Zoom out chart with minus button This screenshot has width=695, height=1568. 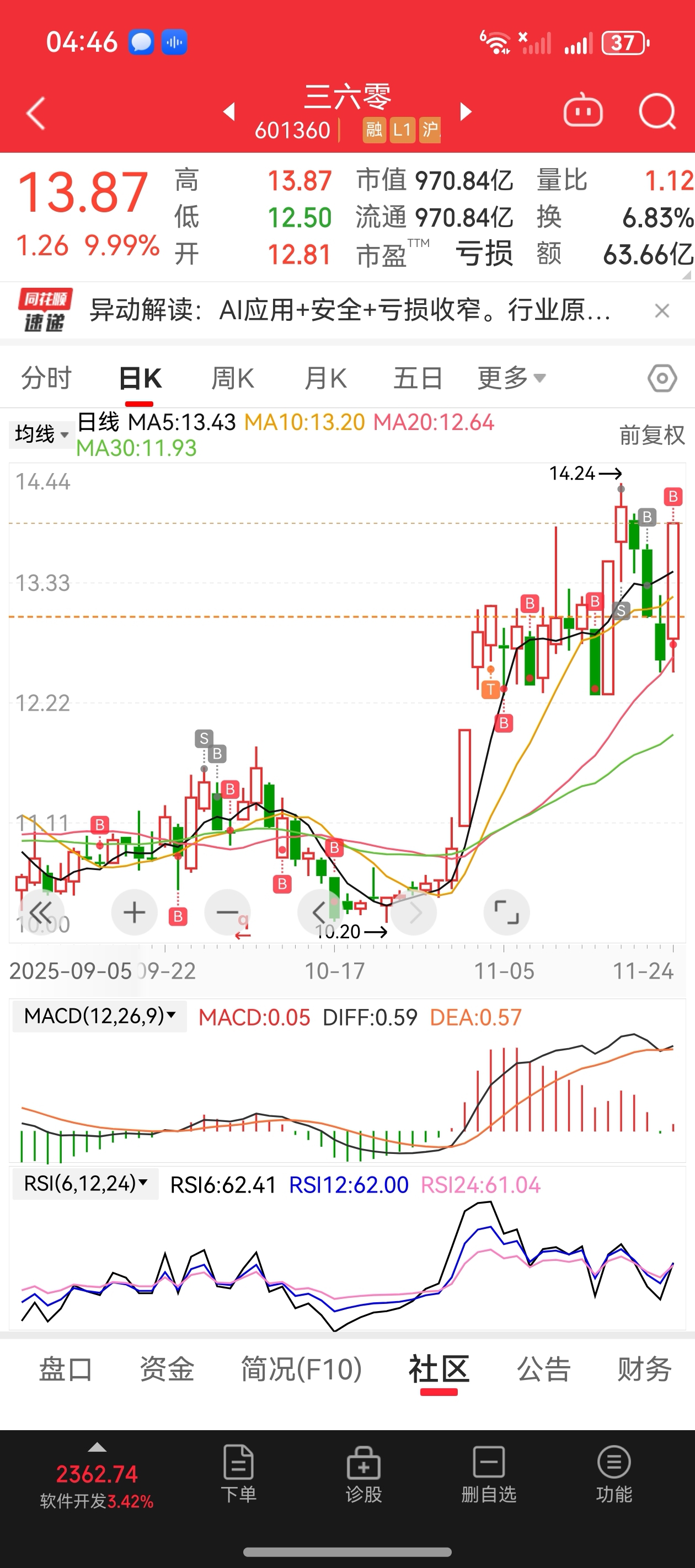point(227,912)
